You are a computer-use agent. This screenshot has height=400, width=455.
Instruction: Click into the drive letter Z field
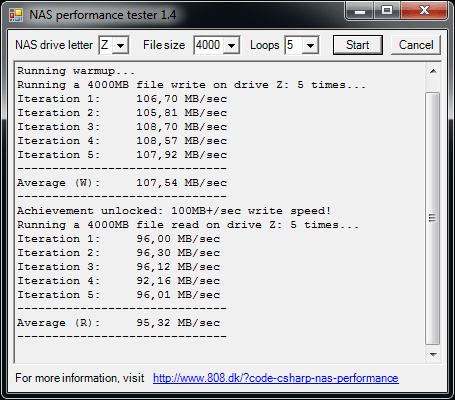(x=106, y=45)
